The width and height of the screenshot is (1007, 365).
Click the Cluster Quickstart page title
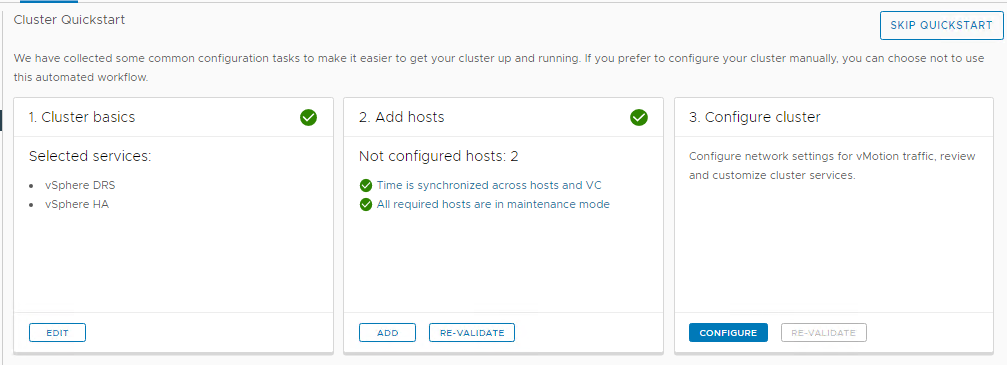[69, 20]
